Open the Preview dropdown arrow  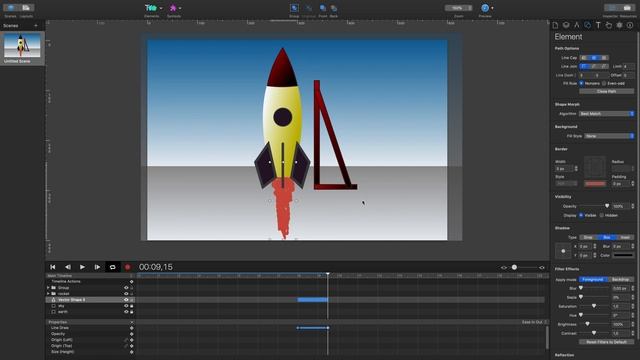[x=492, y=8]
